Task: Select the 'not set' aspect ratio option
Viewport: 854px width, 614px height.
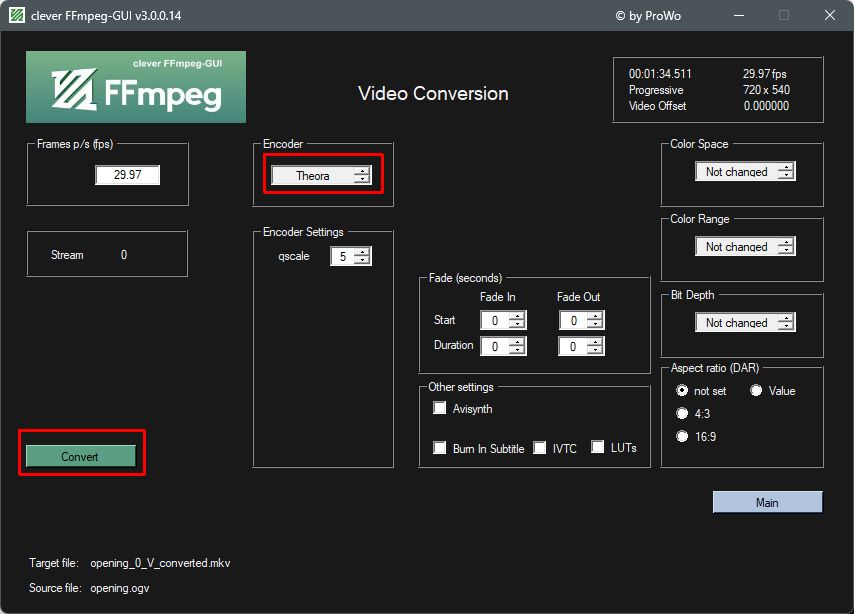Action: 682,390
